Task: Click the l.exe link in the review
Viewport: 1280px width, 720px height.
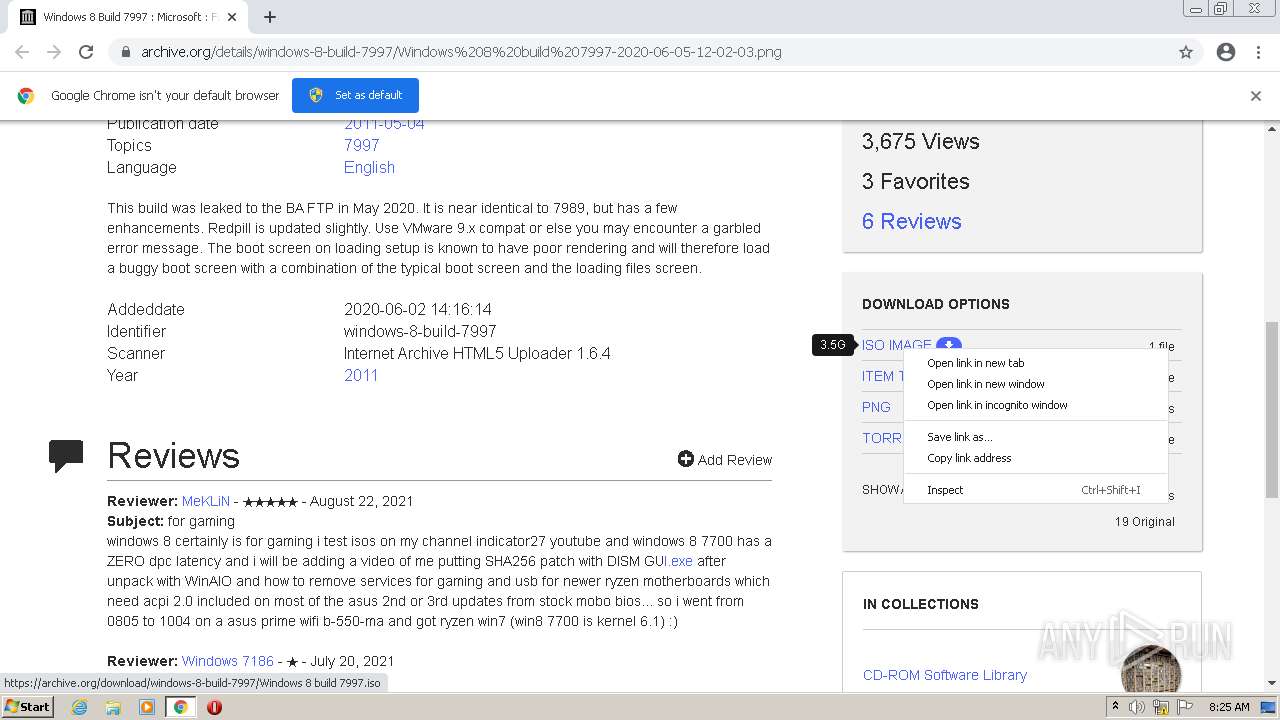Action: click(679, 561)
